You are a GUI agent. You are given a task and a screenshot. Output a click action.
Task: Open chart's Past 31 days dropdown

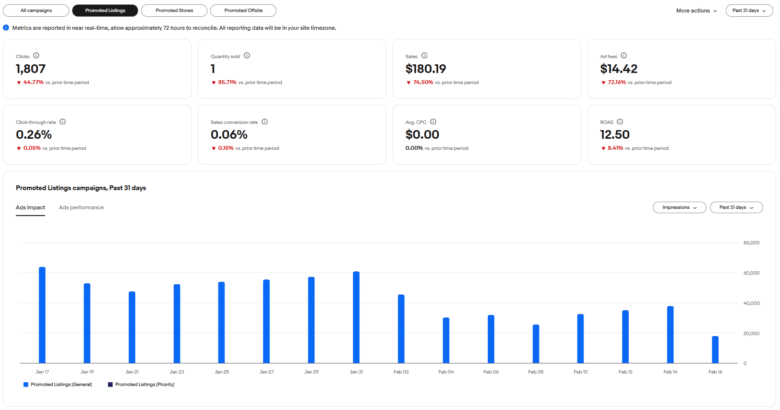(x=736, y=207)
